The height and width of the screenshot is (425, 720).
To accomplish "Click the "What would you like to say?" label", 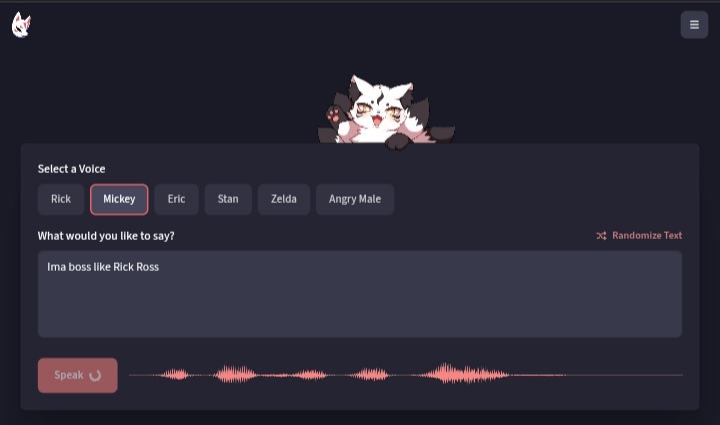I will [106, 236].
